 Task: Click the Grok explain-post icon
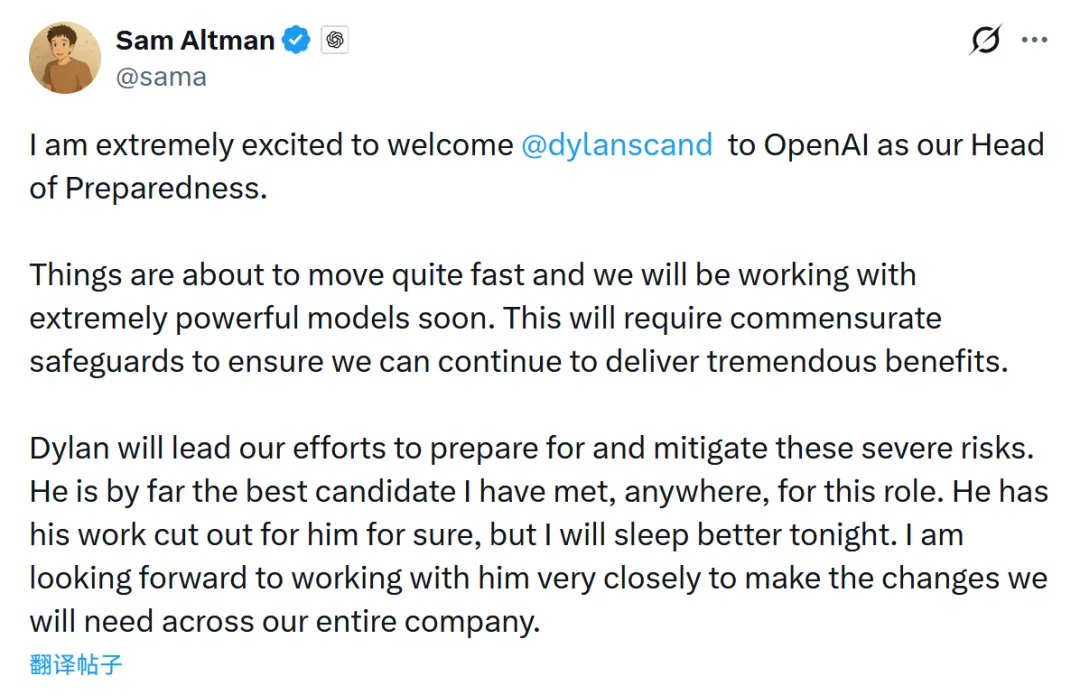coord(985,40)
